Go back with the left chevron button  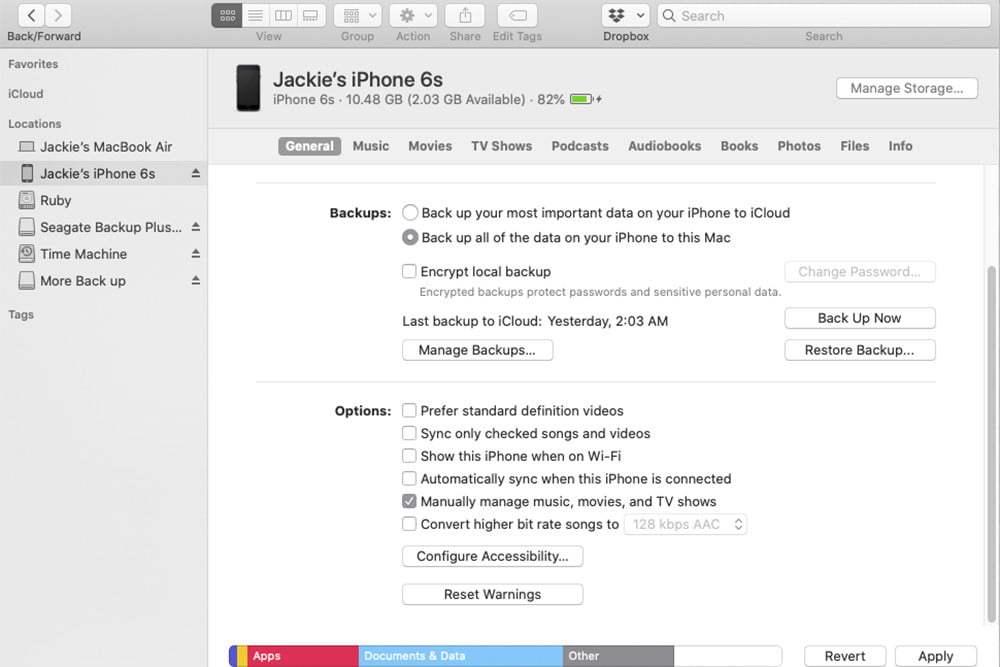(x=31, y=15)
